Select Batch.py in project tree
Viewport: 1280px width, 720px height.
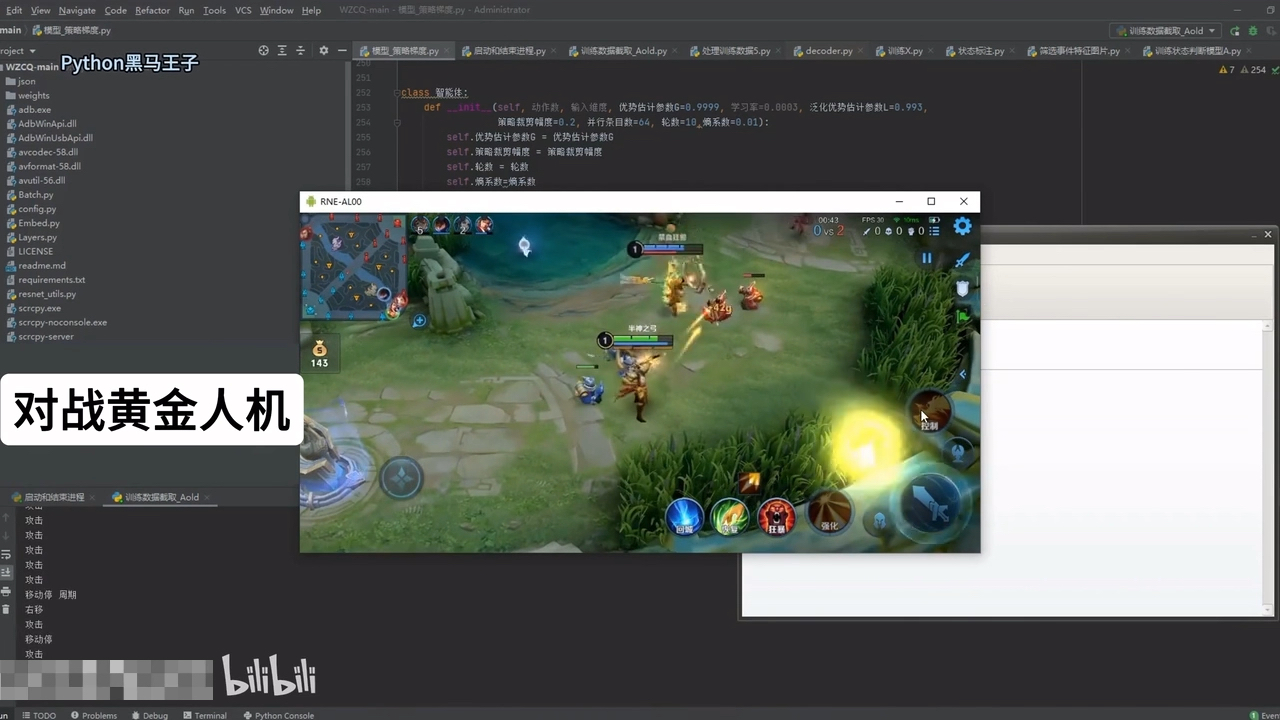[x=35, y=195]
